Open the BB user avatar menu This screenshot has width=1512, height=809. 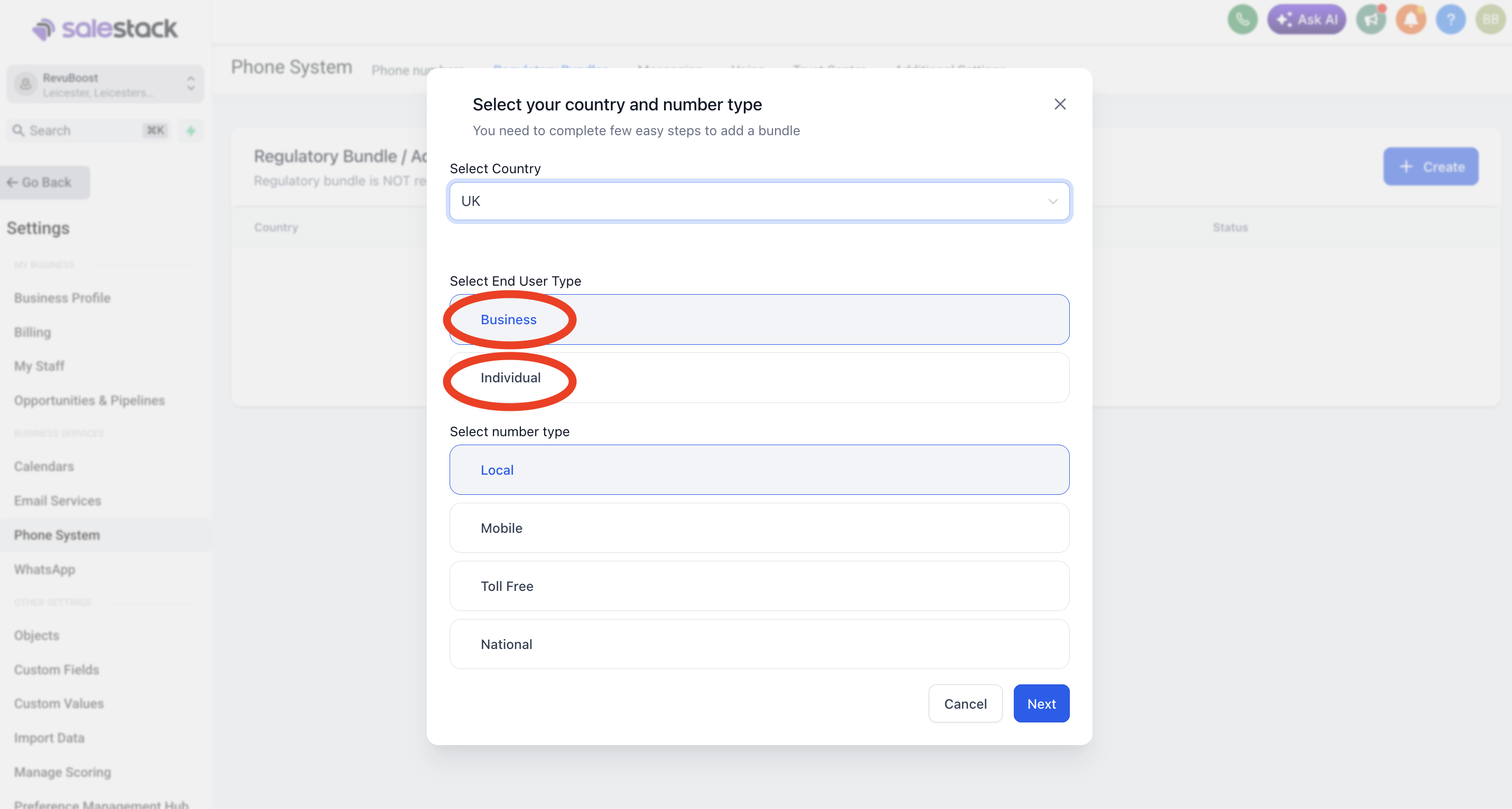pos(1490,20)
